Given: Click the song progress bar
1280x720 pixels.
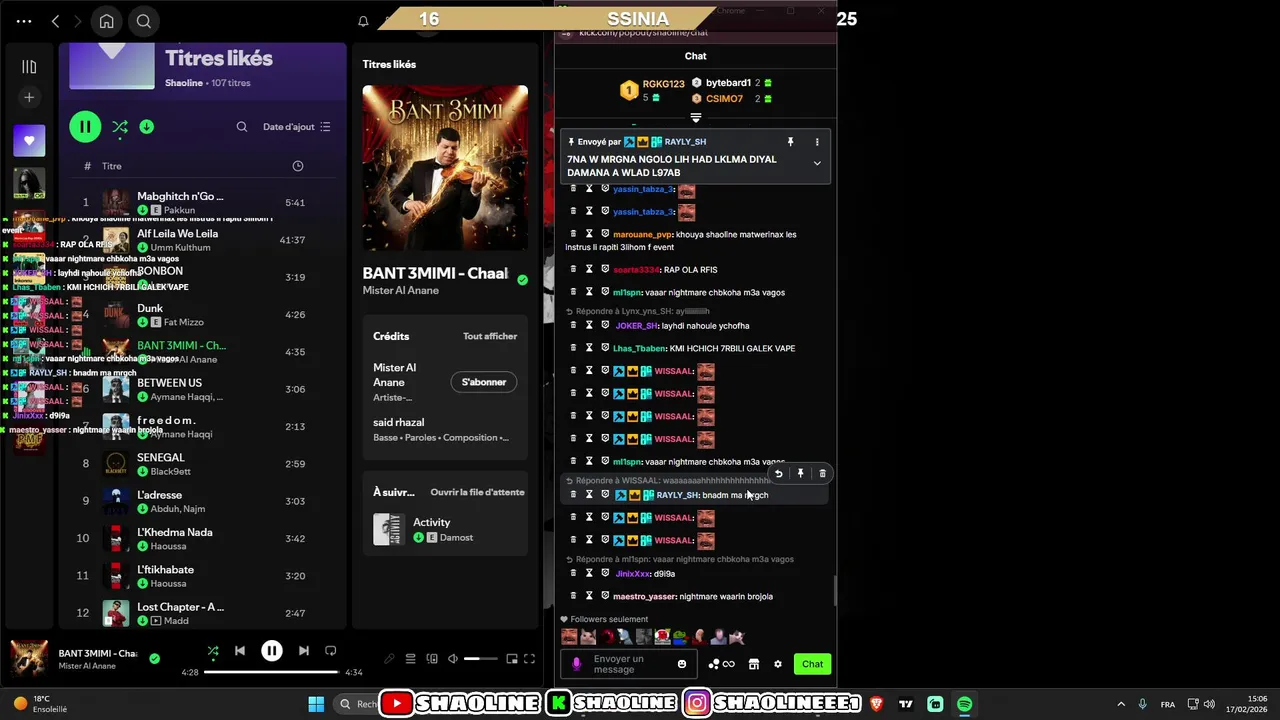Looking at the screenshot, I should coord(271,672).
